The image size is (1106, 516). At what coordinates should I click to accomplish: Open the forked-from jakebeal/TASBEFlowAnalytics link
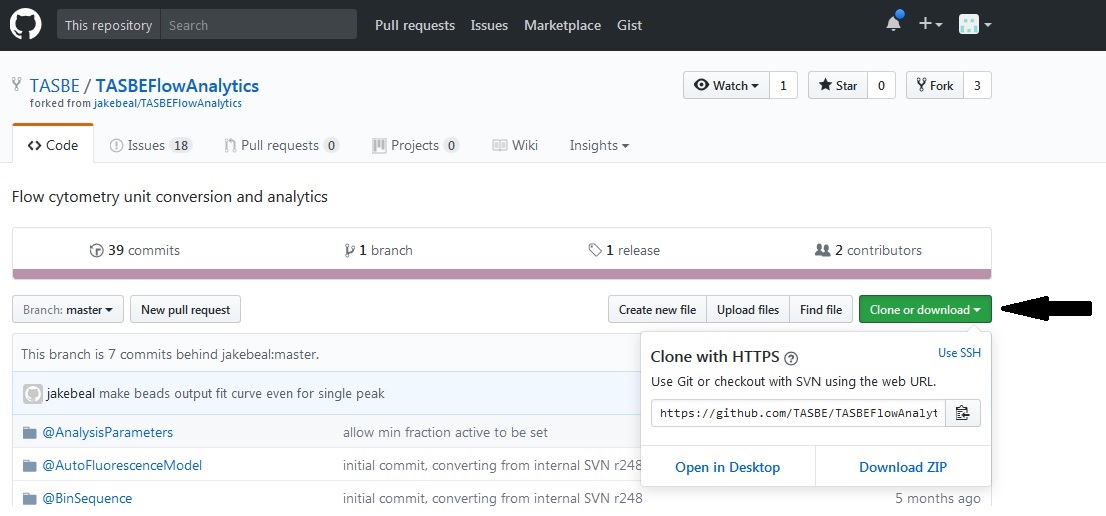pyautogui.click(x=168, y=104)
